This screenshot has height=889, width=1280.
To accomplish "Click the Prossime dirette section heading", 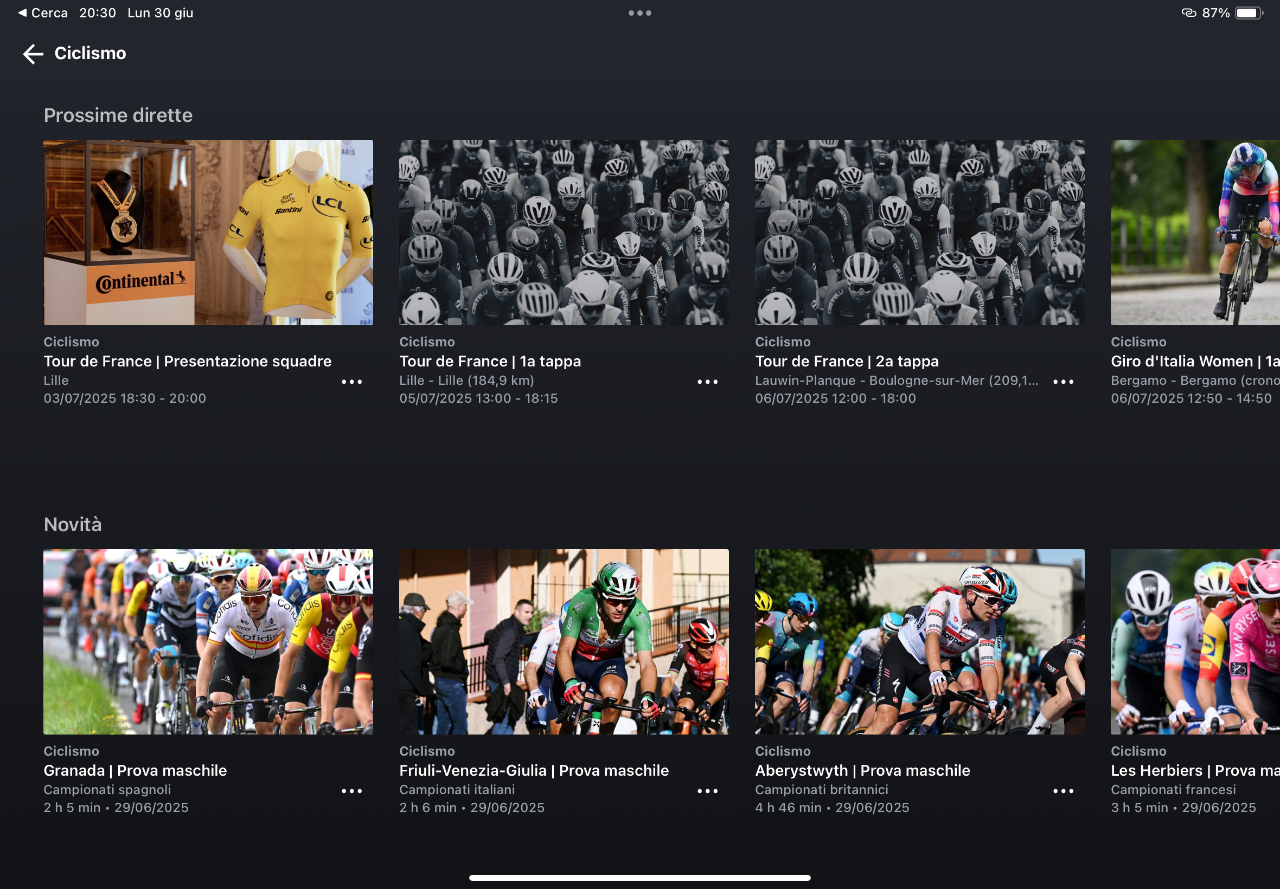I will tap(118, 115).
